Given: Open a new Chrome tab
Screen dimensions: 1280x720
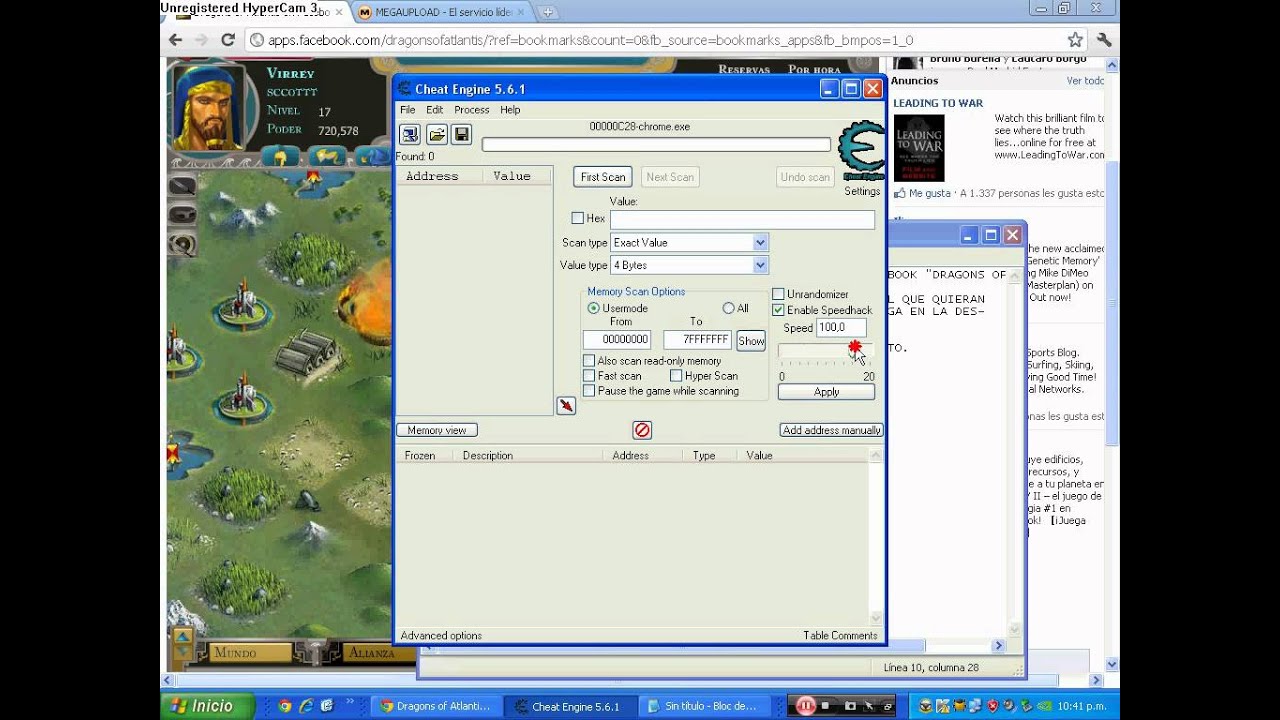Looking at the screenshot, I should [548, 13].
